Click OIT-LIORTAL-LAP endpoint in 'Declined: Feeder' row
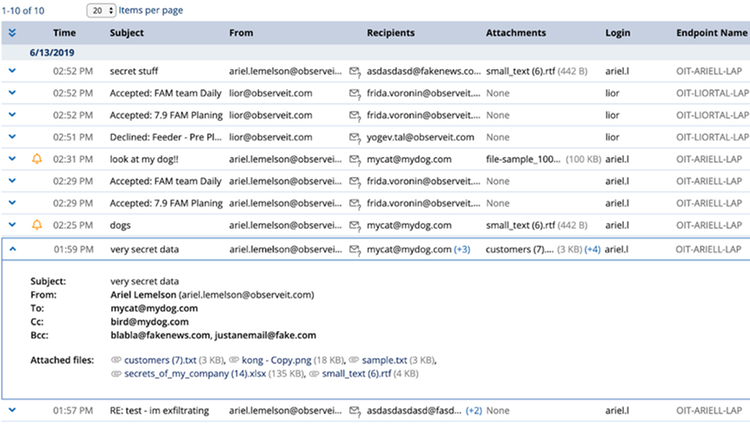Viewport: 750px width, 424px height. click(713, 137)
